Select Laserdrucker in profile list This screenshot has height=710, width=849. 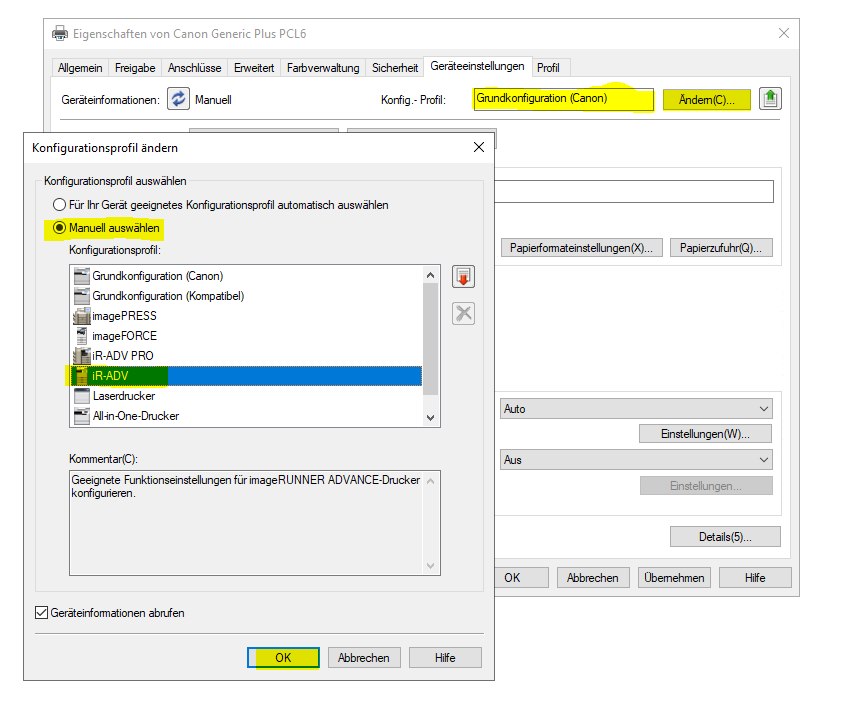coord(247,396)
